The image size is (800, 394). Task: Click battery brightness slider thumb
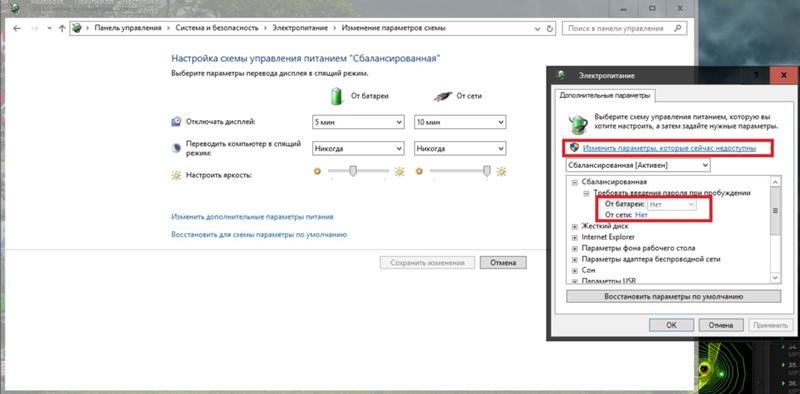(353, 171)
